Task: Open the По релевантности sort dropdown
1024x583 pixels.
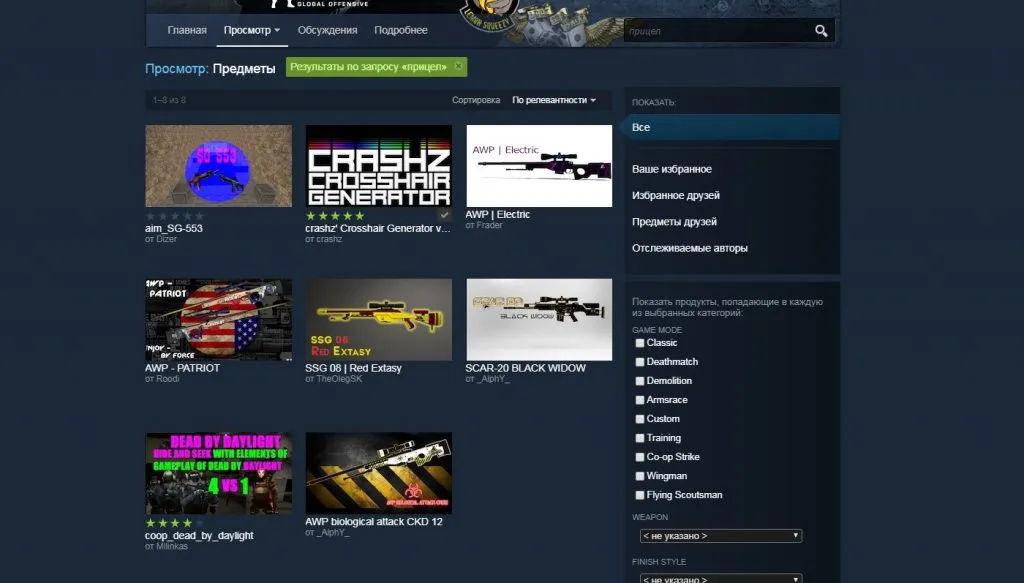Action: tap(554, 100)
